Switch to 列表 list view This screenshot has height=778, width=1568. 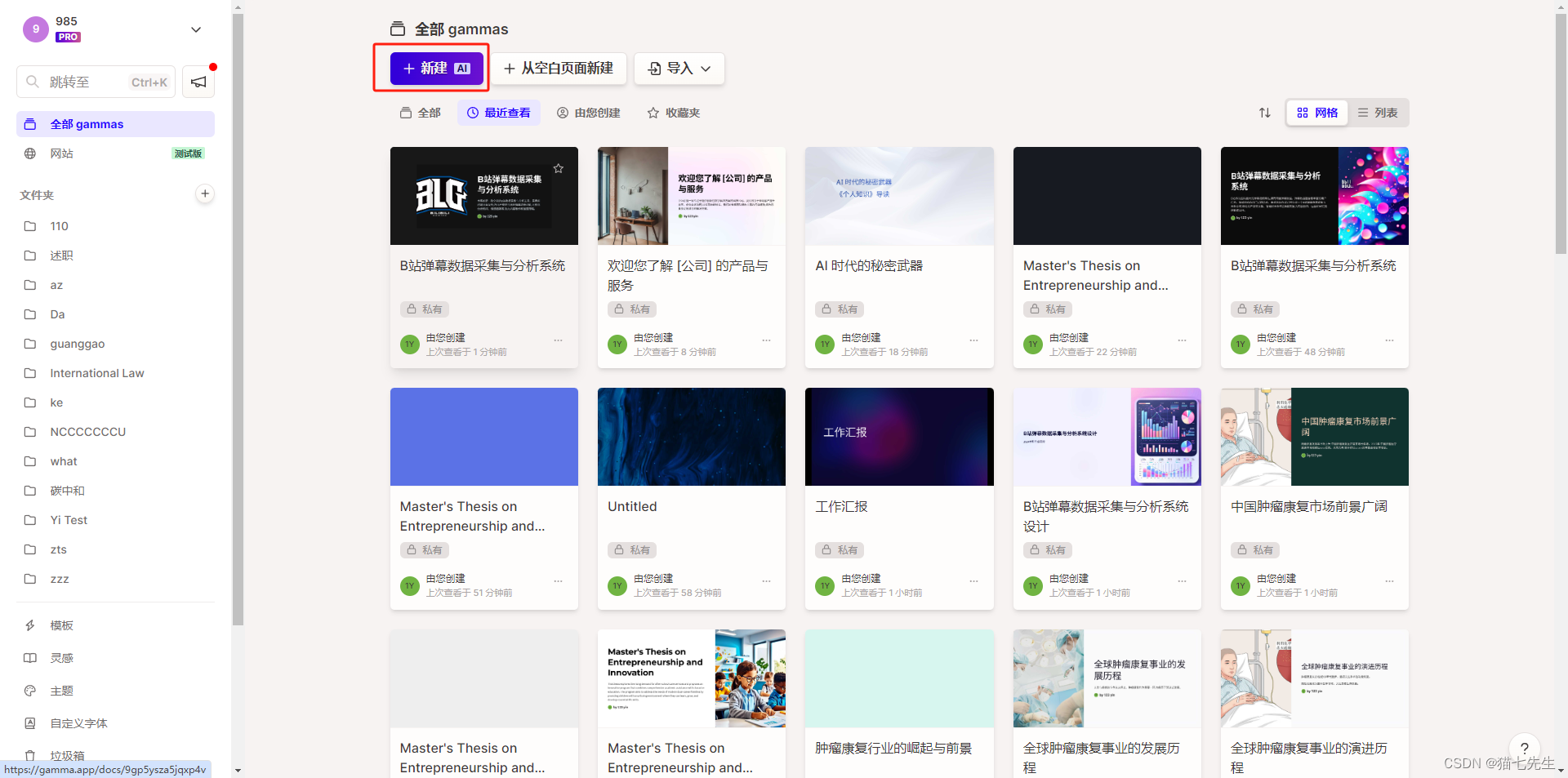coord(1378,113)
